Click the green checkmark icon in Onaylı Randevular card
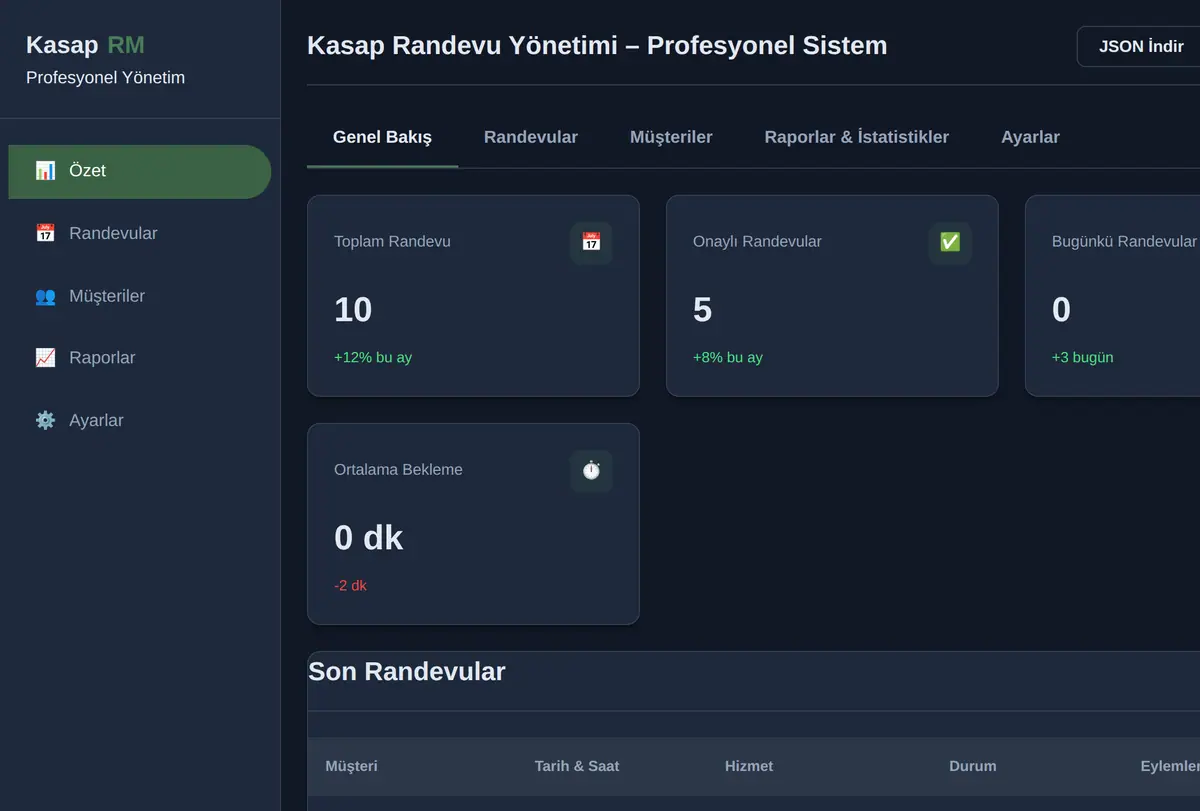The image size is (1200, 811). [x=950, y=243]
